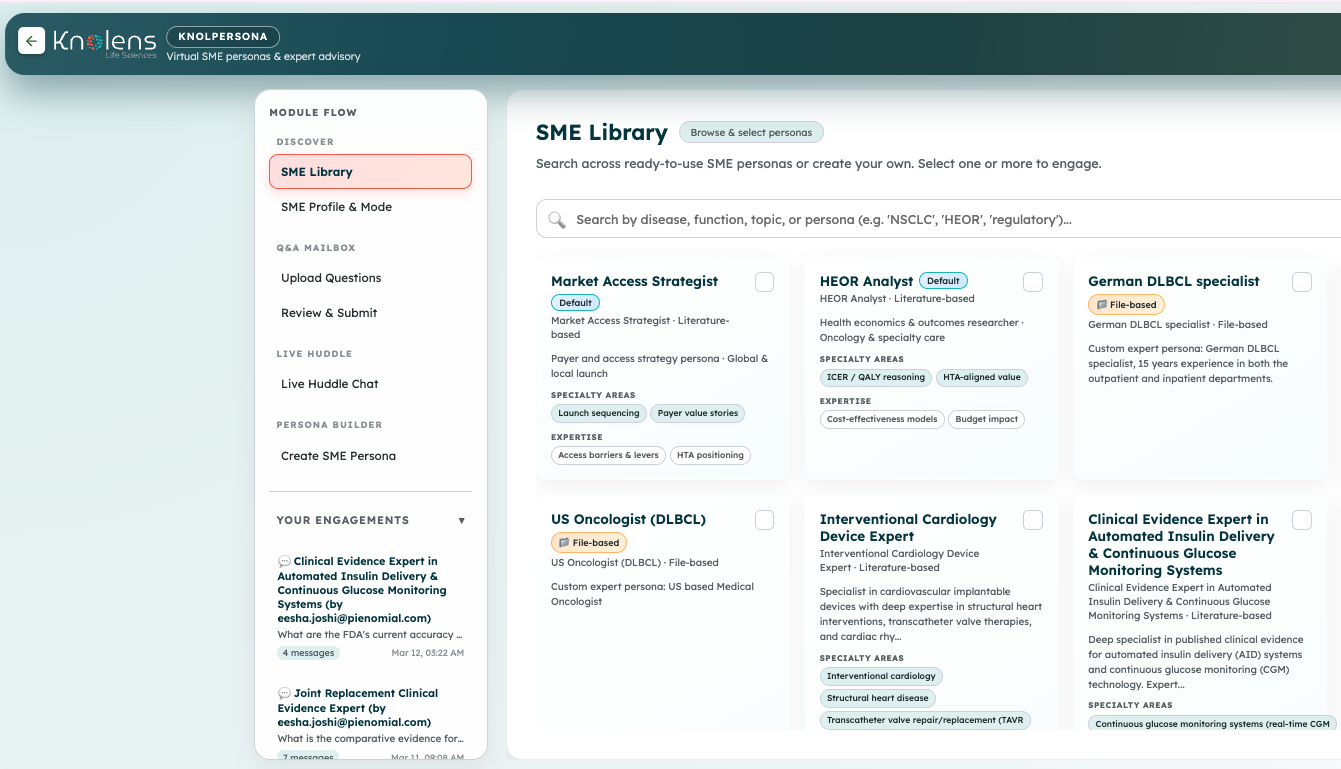Click File-based badge on German DLBCL specialist
The height and width of the screenshot is (769, 1341).
coord(1126,305)
